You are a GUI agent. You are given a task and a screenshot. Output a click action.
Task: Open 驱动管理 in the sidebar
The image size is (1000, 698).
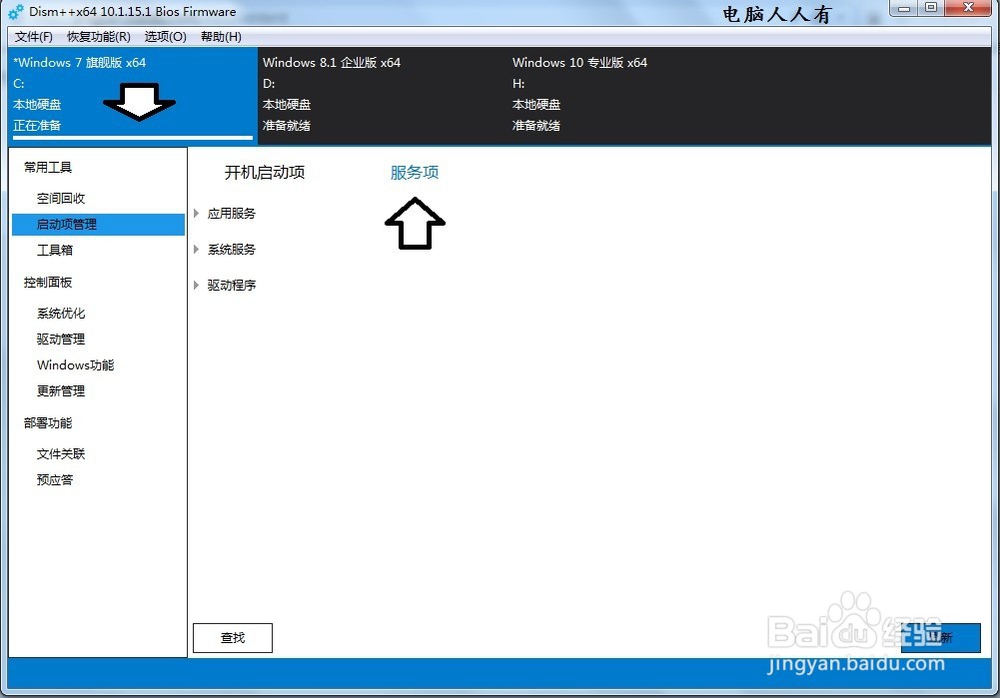pos(61,339)
